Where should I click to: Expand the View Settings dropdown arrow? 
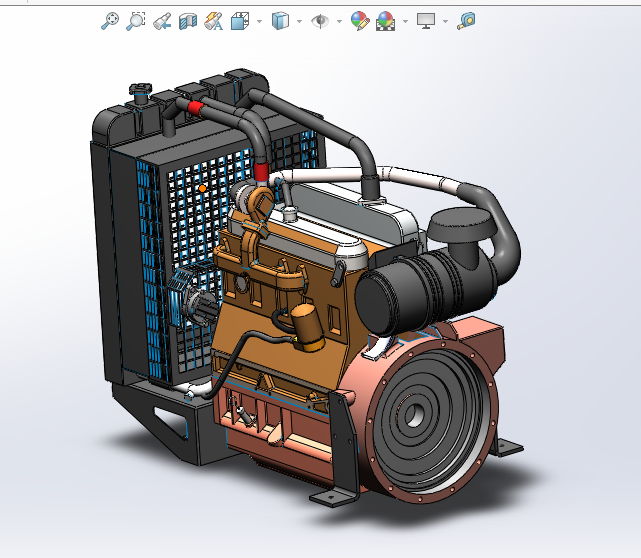coord(445,21)
